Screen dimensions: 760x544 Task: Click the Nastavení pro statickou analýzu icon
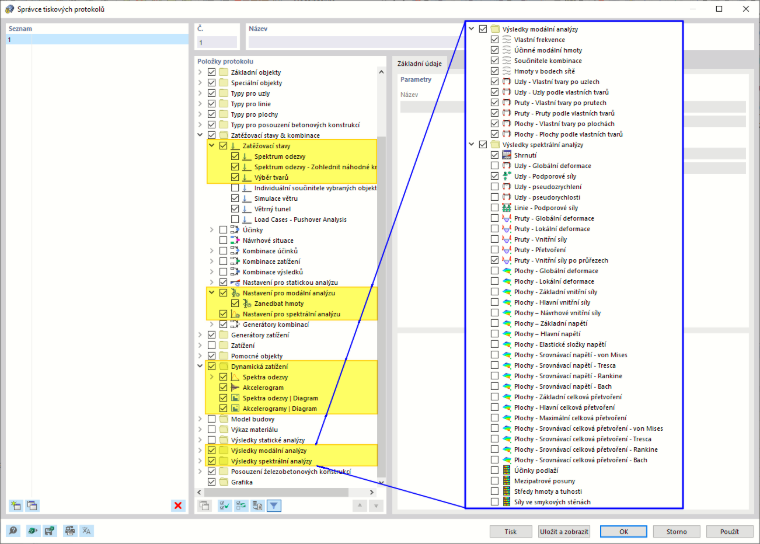click(235, 283)
